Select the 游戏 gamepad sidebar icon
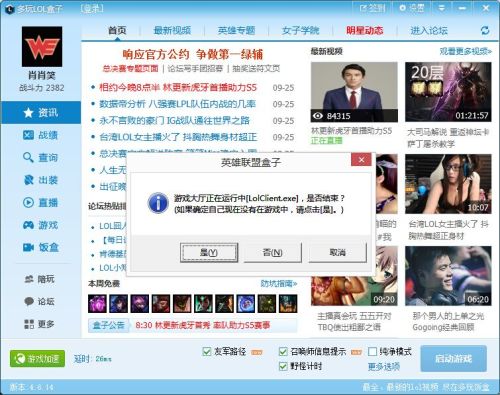Image resolution: width=500 pixels, height=395 pixels. point(28,225)
